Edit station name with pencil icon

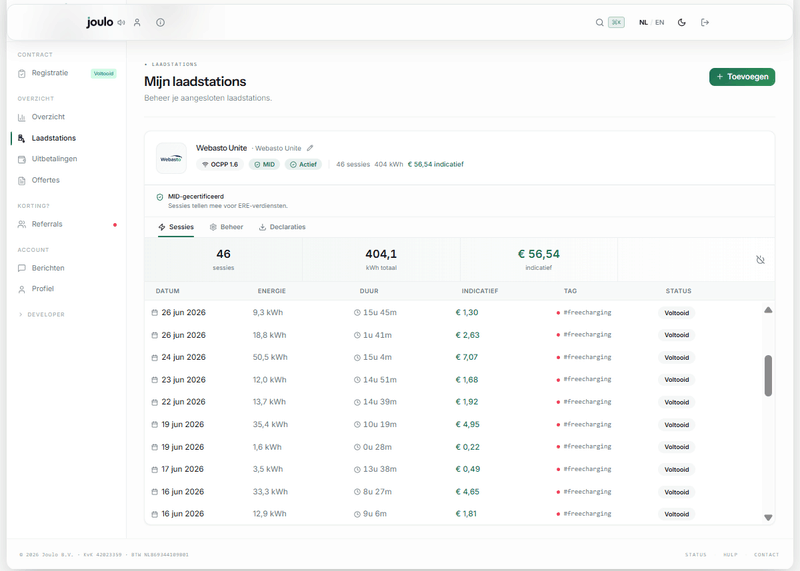(310, 148)
